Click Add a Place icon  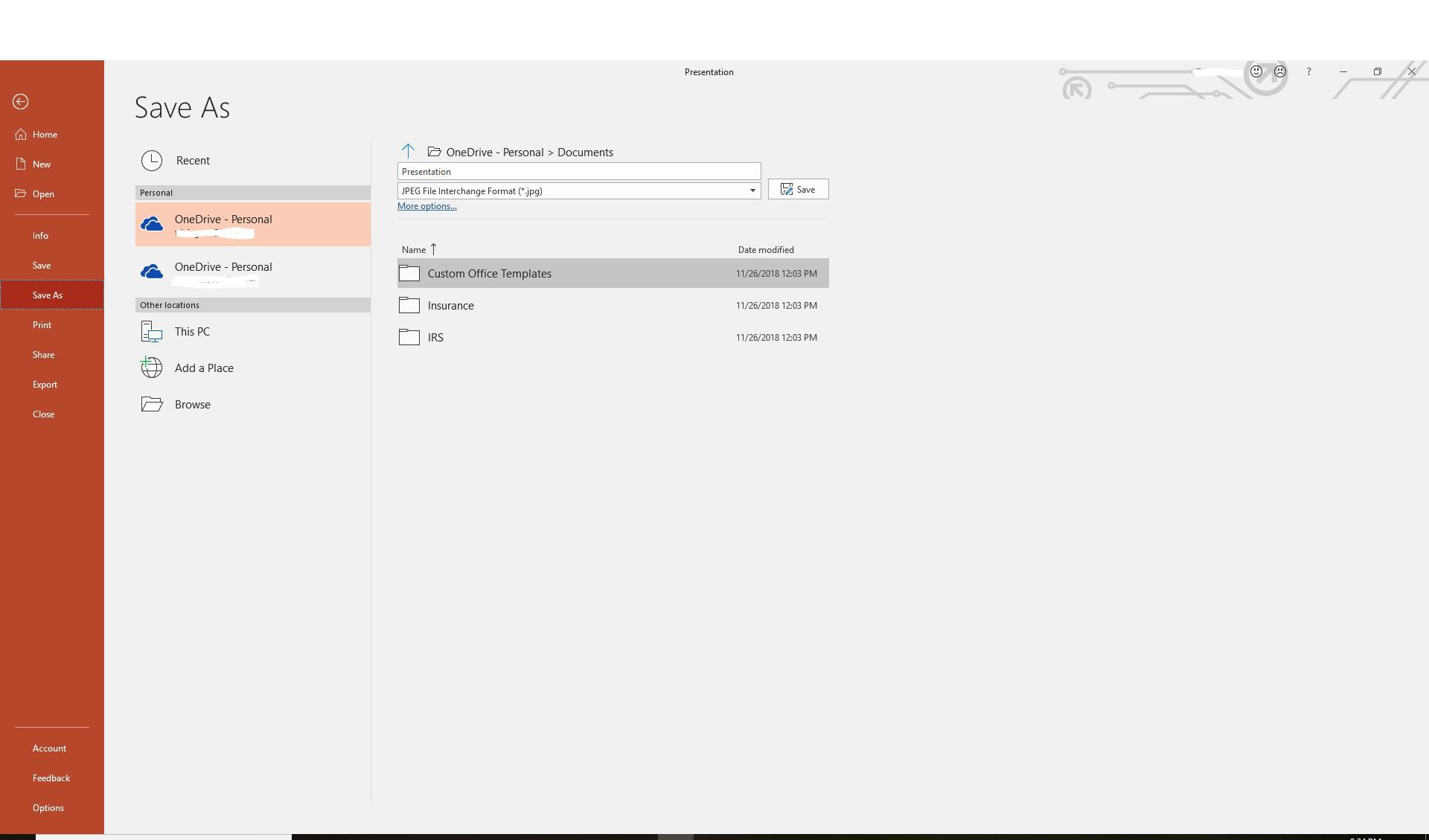tap(151, 368)
